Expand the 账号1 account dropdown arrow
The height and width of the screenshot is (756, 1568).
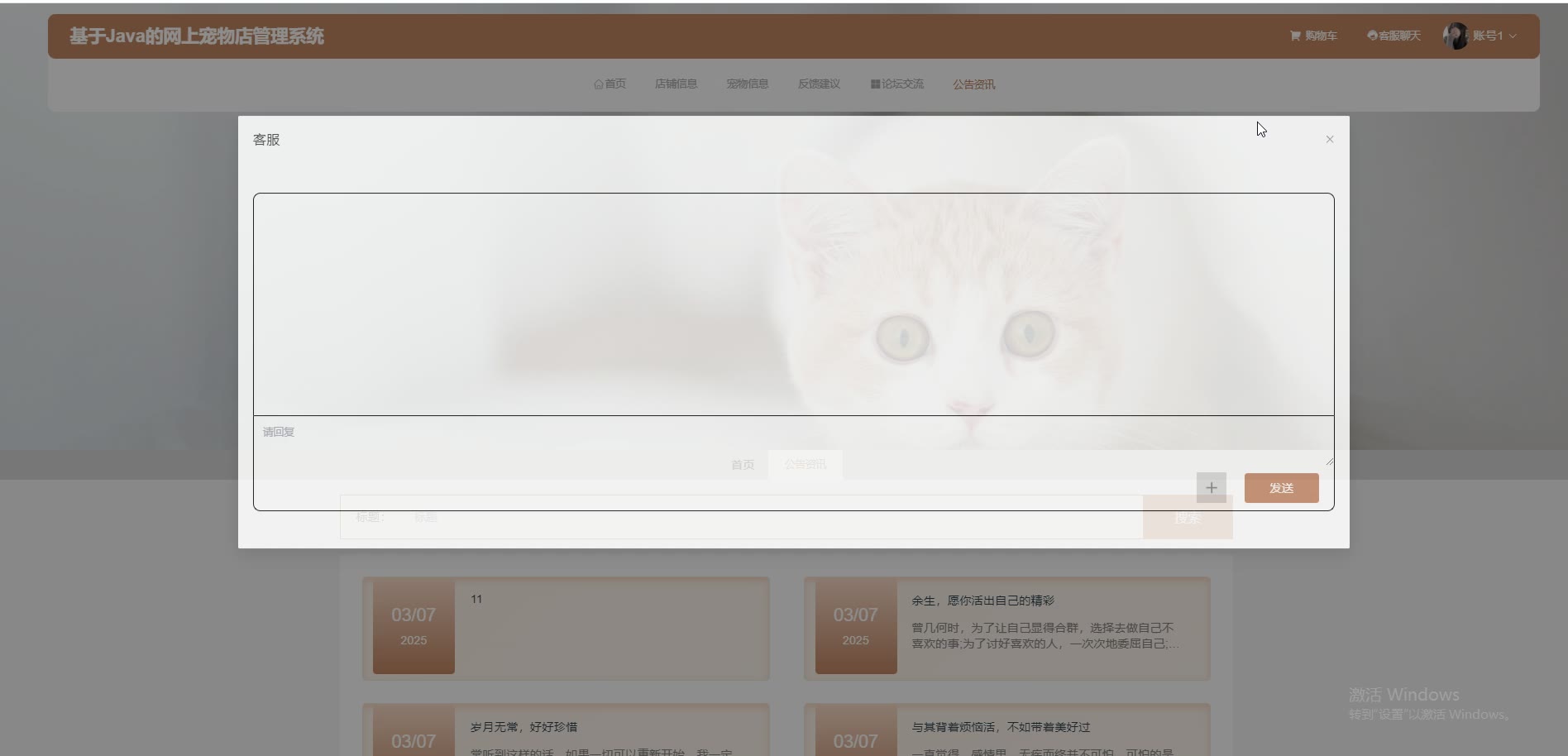point(1513,36)
